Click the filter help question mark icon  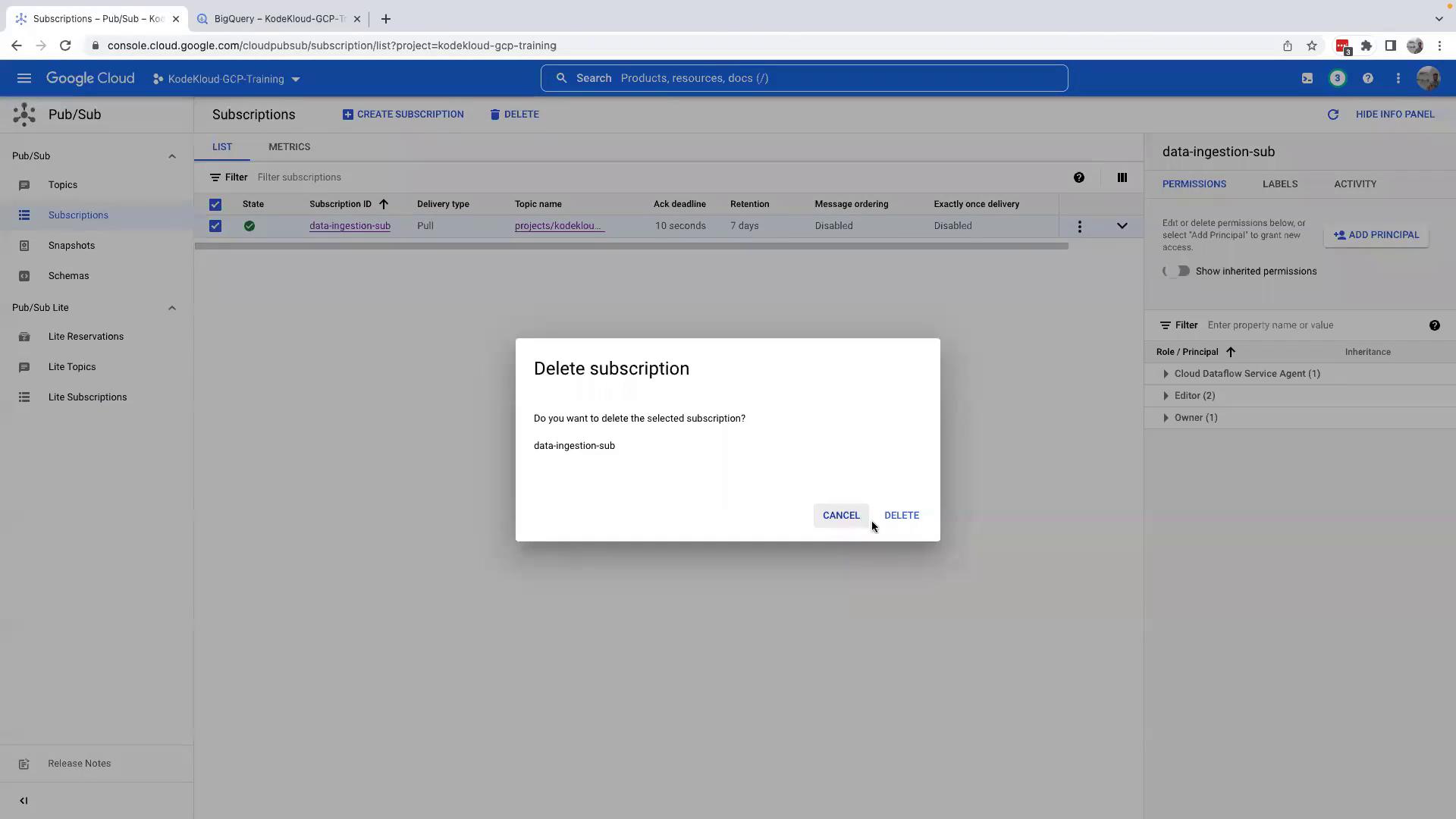pos(1078,177)
